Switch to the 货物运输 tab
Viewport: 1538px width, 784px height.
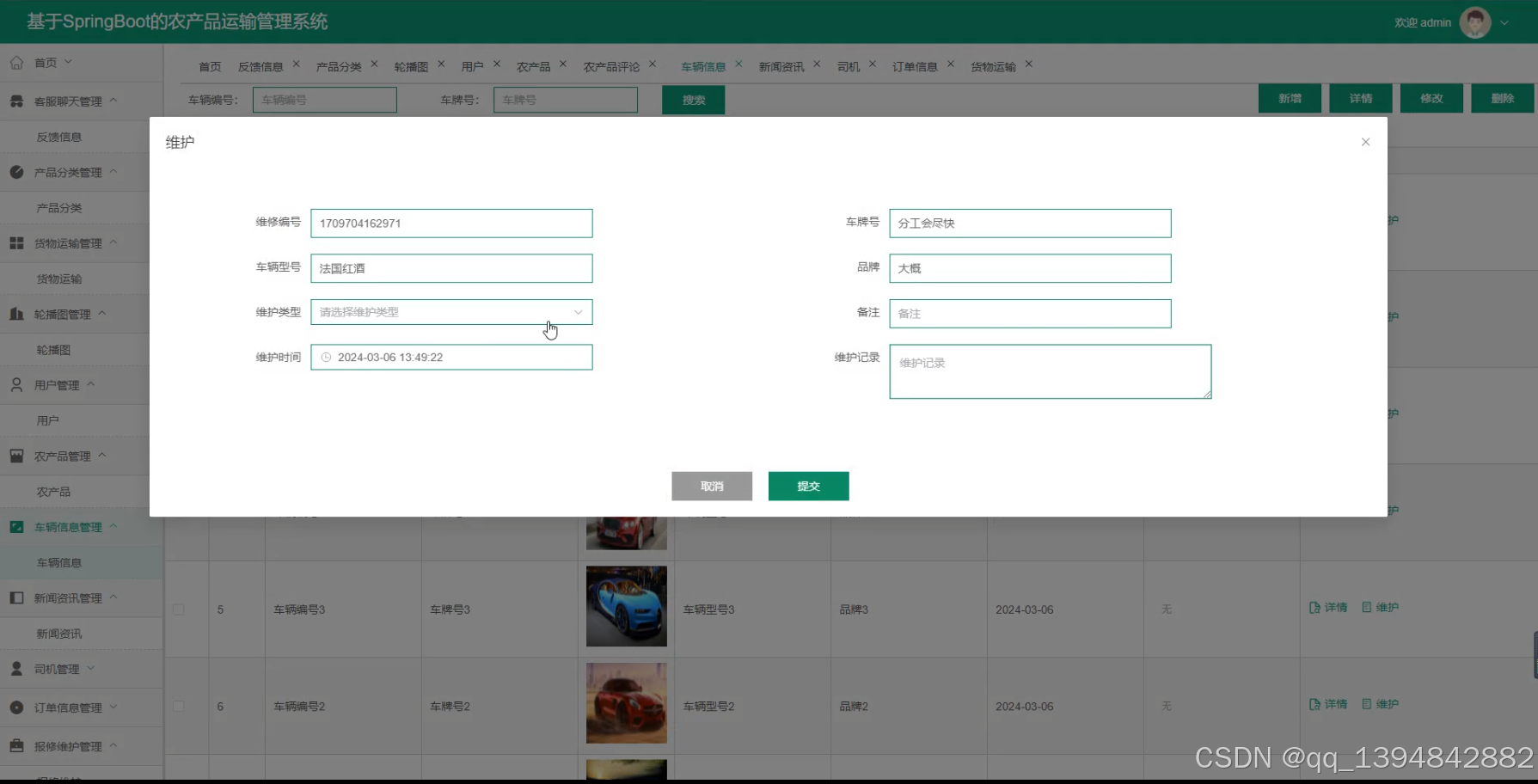tap(995, 64)
